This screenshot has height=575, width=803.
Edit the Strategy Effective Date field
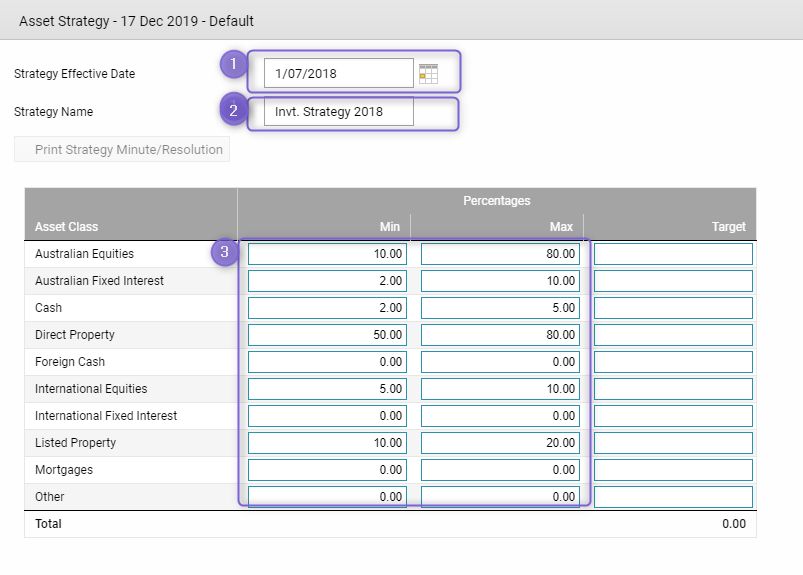point(339,73)
